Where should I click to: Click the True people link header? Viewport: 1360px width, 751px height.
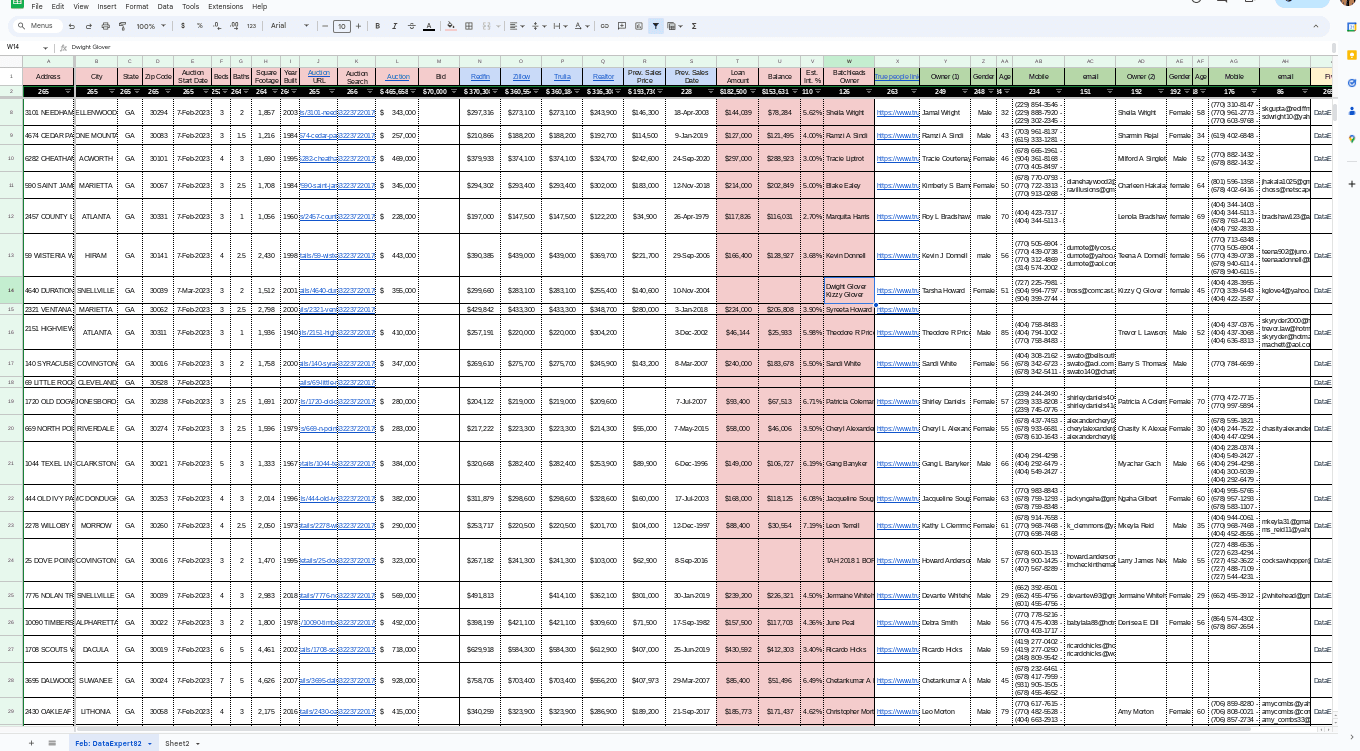(x=897, y=76)
